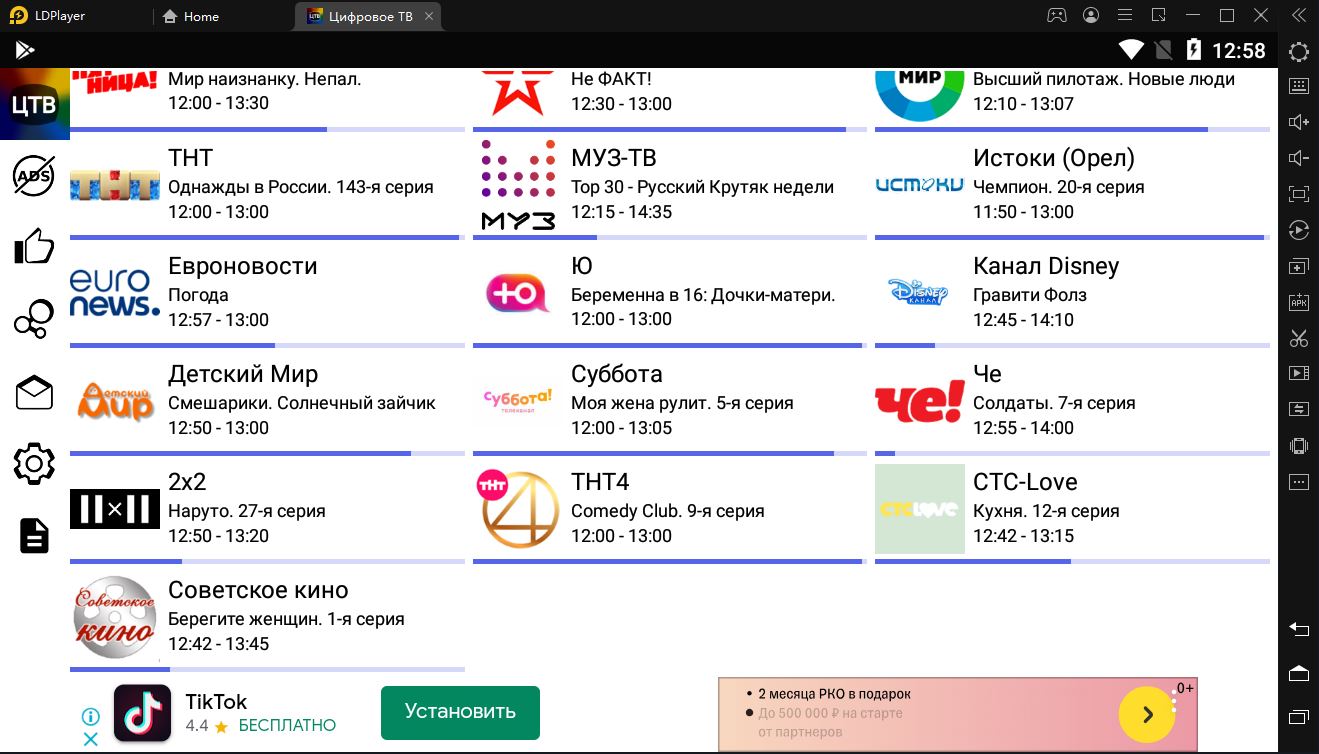
Task: Open the ТНТ channel logo
Action: point(115,186)
